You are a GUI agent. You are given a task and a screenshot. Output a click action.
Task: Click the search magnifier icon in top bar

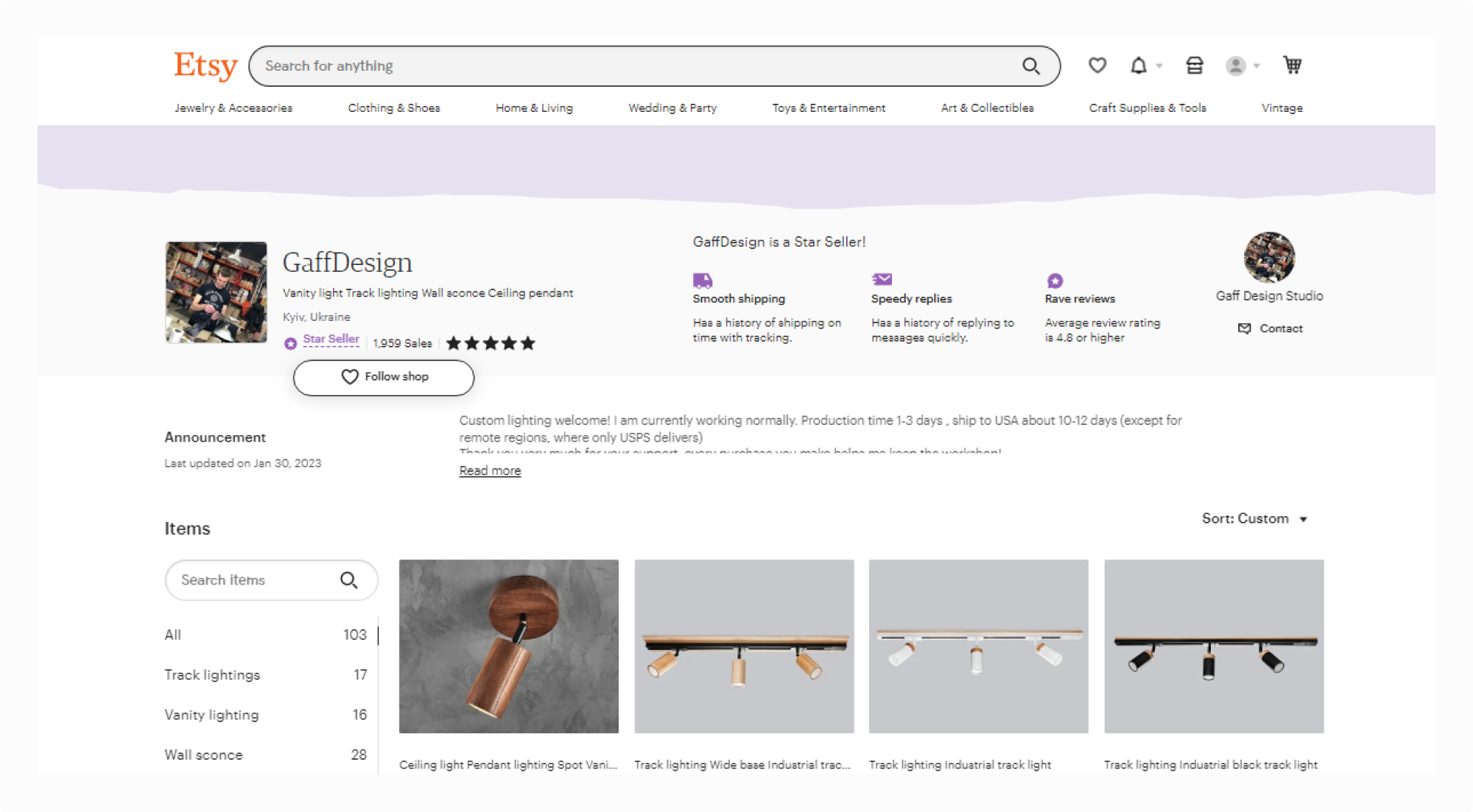1031,66
